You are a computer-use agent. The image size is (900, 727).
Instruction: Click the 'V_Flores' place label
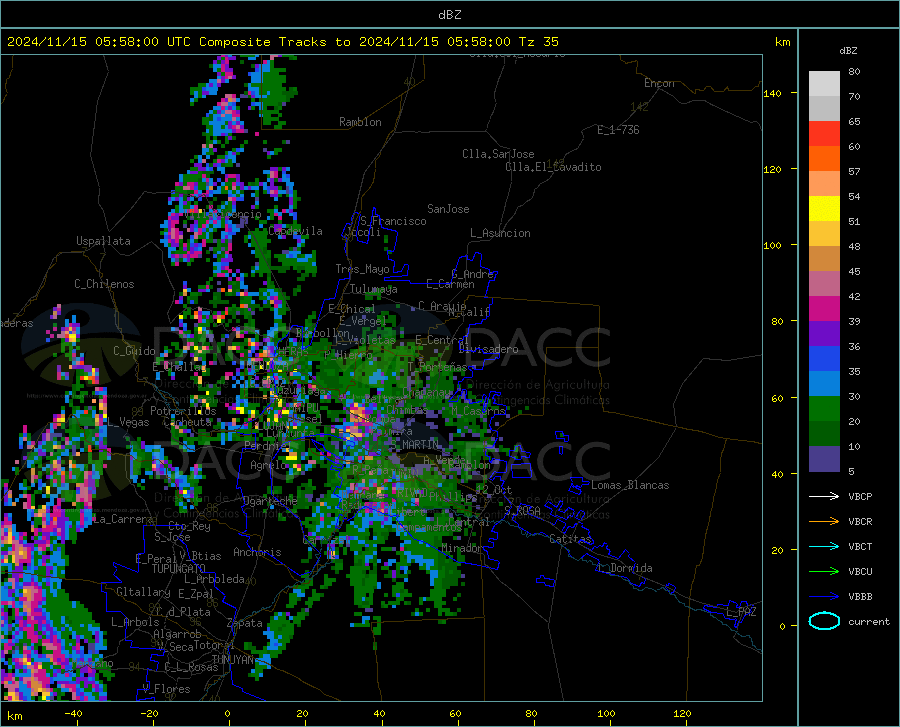coord(166,689)
